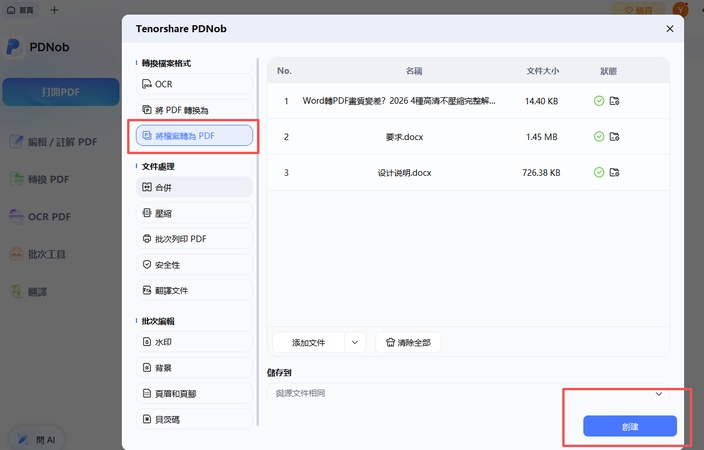Click the 添加文件 button
The height and width of the screenshot is (450, 704).
tap(308, 343)
